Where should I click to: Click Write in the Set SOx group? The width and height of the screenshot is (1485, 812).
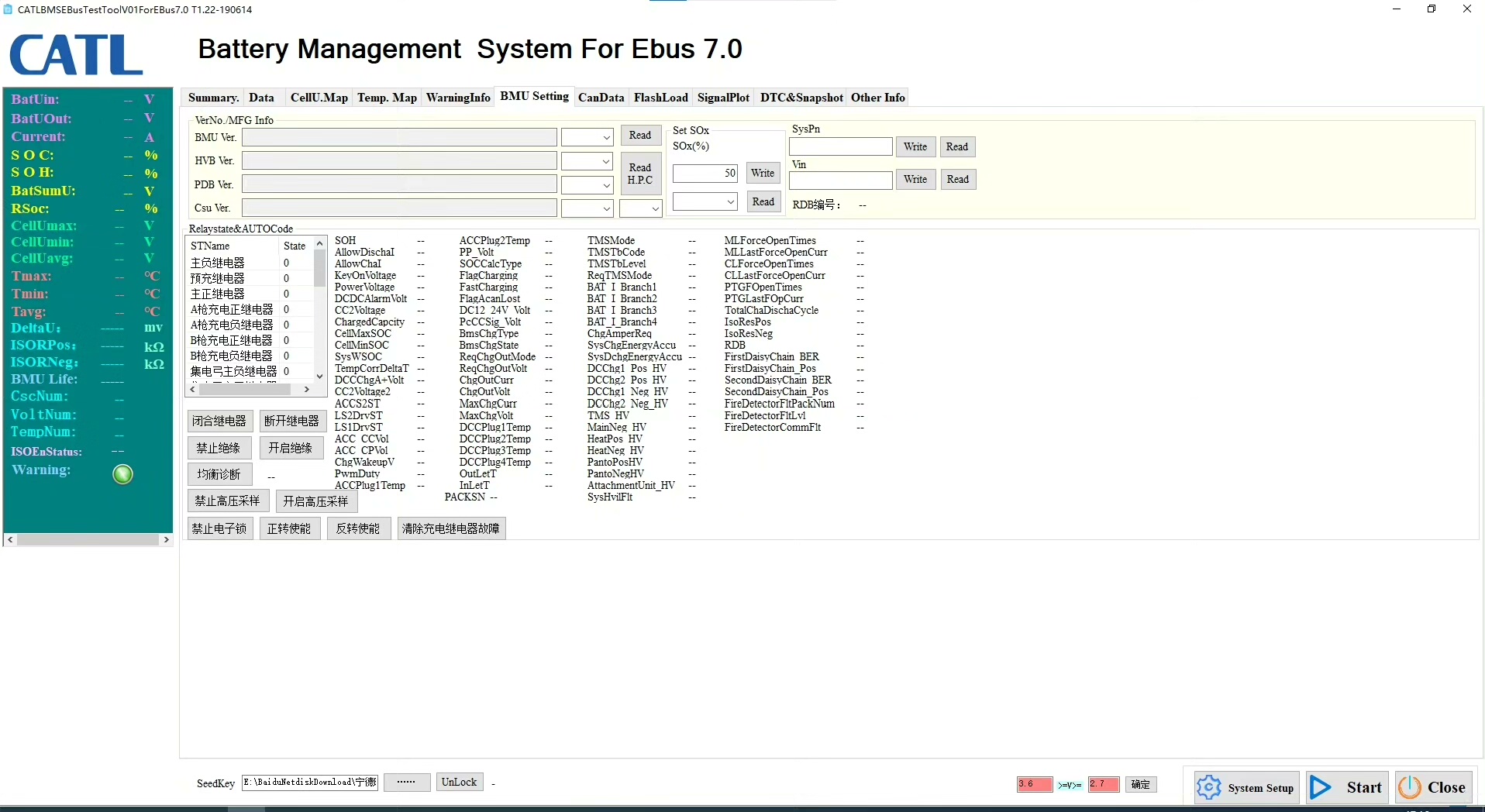[763, 174]
